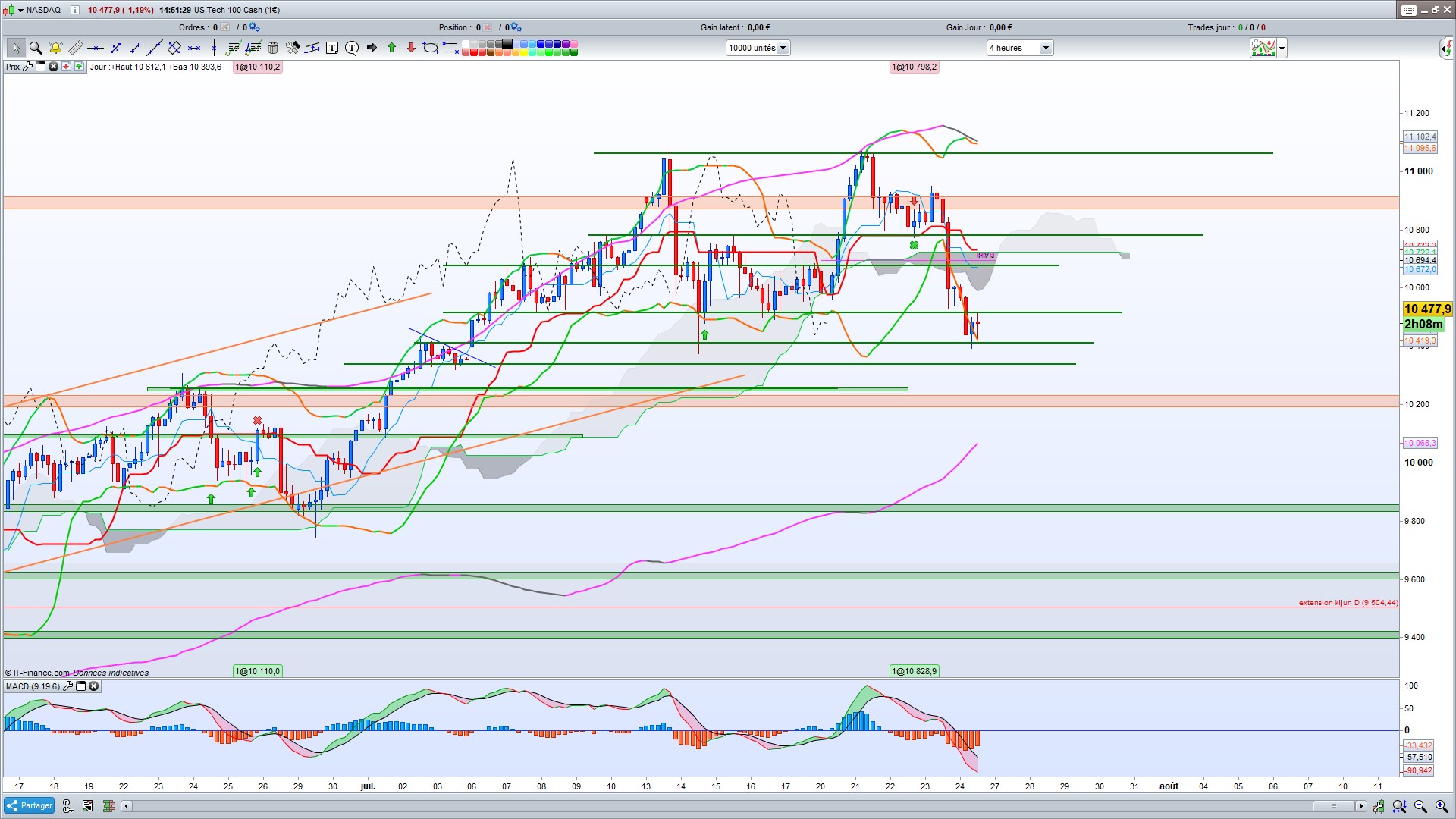Open order settings gear beside Ordres
Viewport: 1456px width, 819px height.
[254, 27]
